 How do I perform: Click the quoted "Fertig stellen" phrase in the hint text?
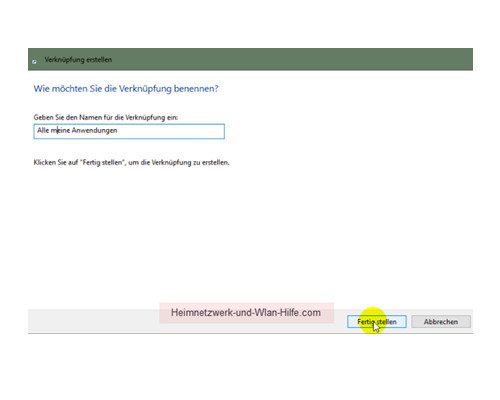pos(102,163)
